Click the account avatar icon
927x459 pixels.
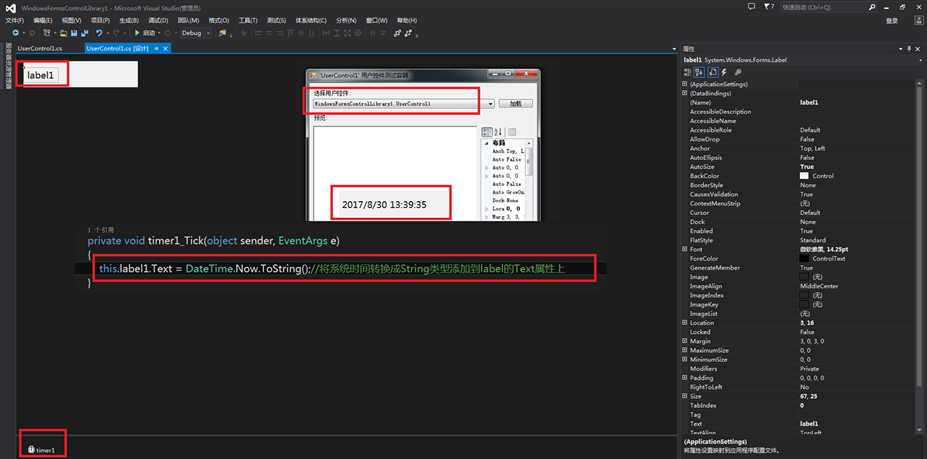point(918,20)
